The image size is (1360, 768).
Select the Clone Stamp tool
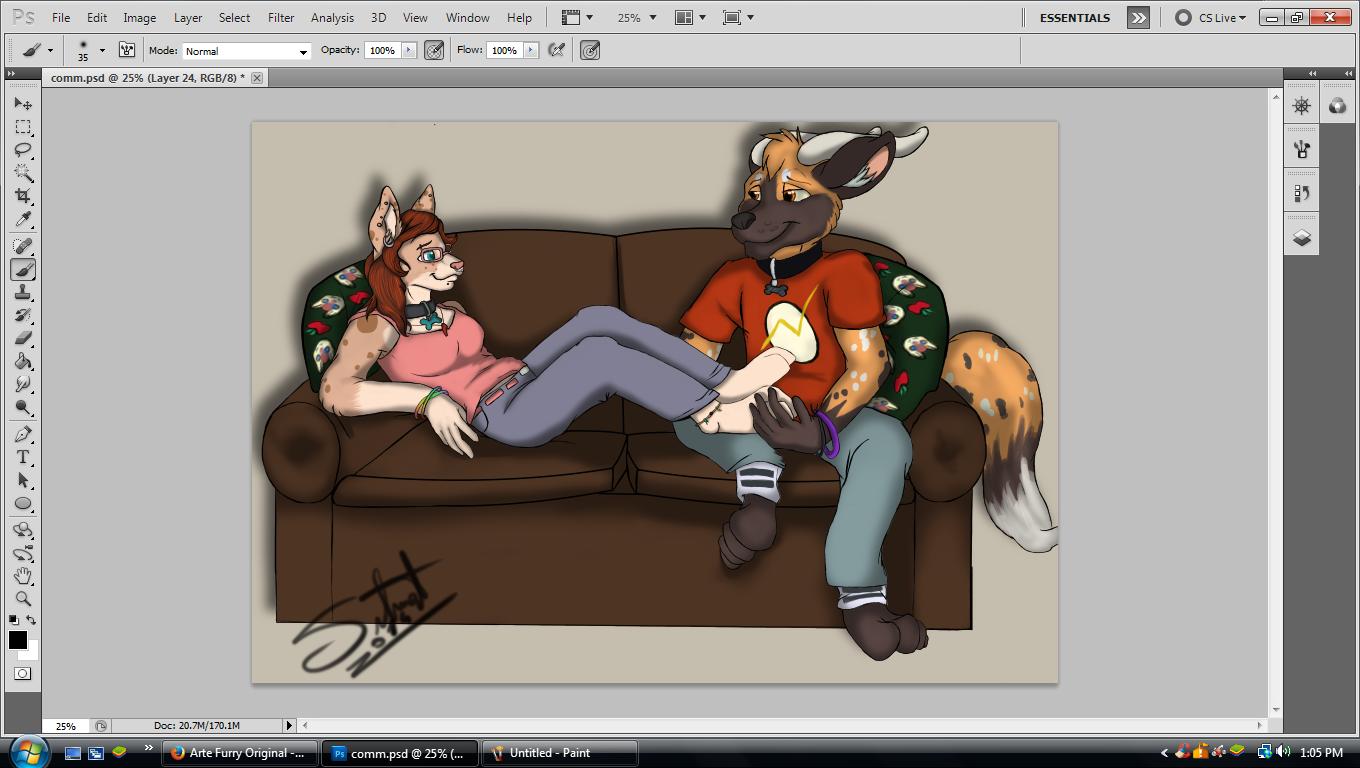(23, 292)
